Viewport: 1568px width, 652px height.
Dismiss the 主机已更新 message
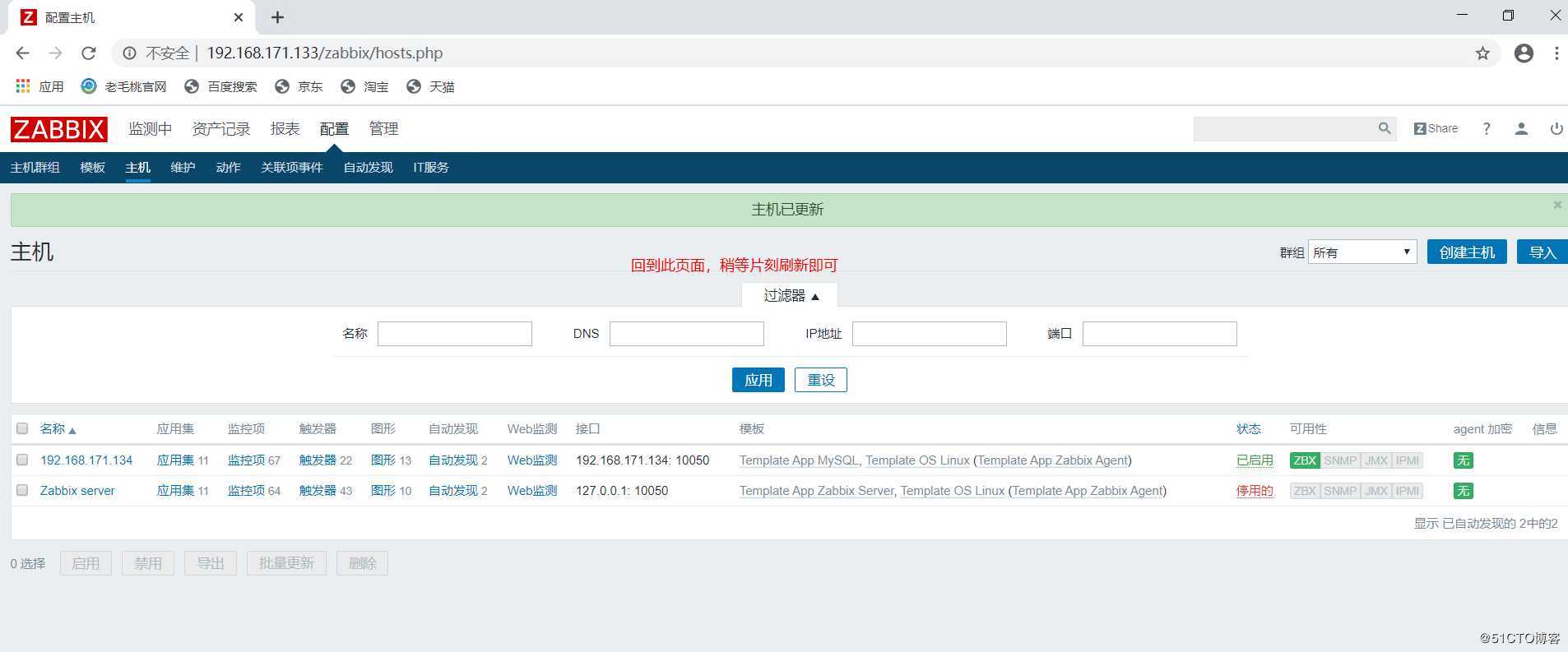[x=1557, y=205]
